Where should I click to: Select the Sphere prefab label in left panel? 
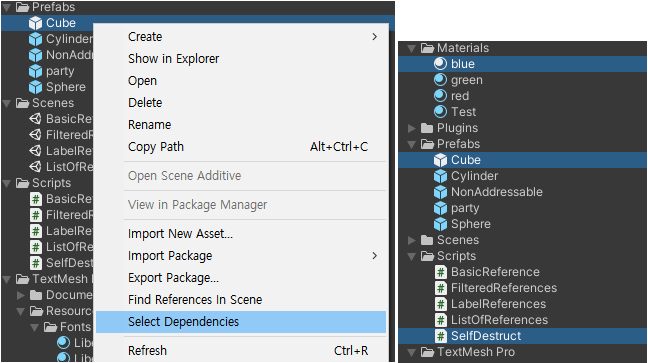click(x=66, y=87)
